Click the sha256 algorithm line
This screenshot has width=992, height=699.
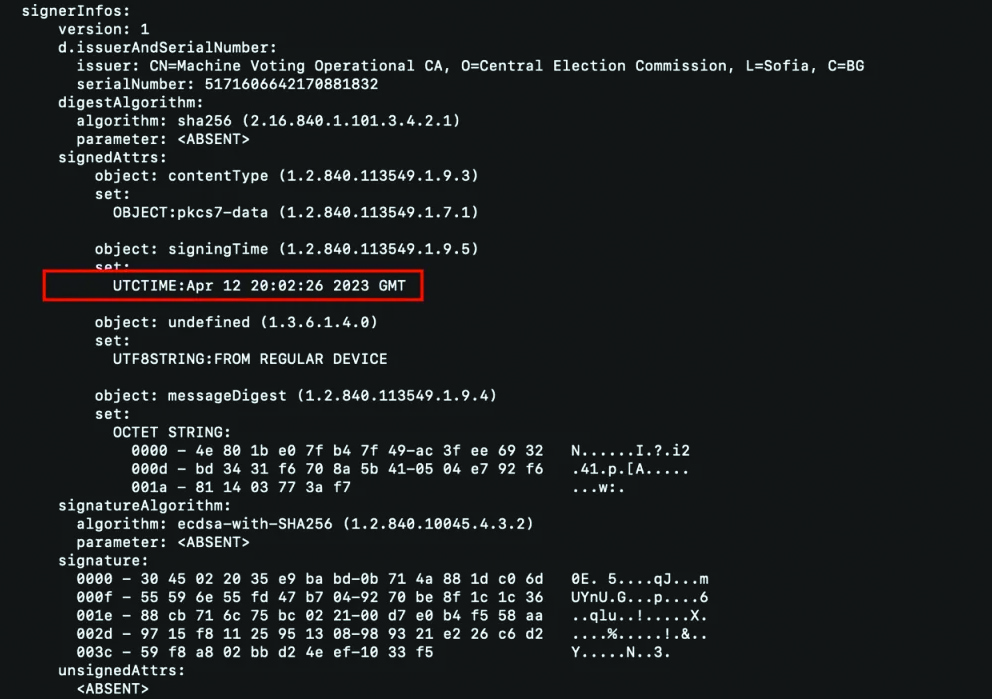point(268,120)
